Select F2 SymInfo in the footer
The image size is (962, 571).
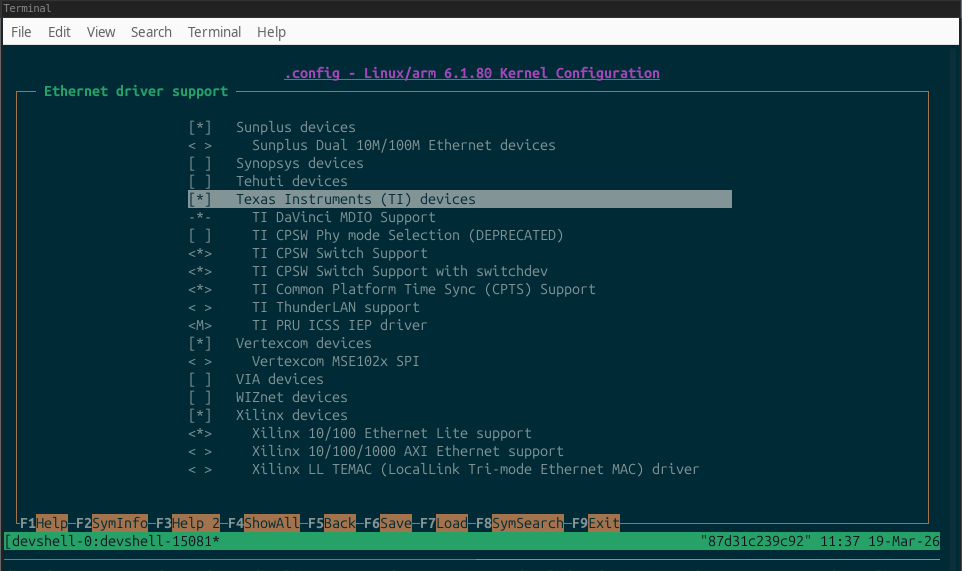(x=112, y=523)
